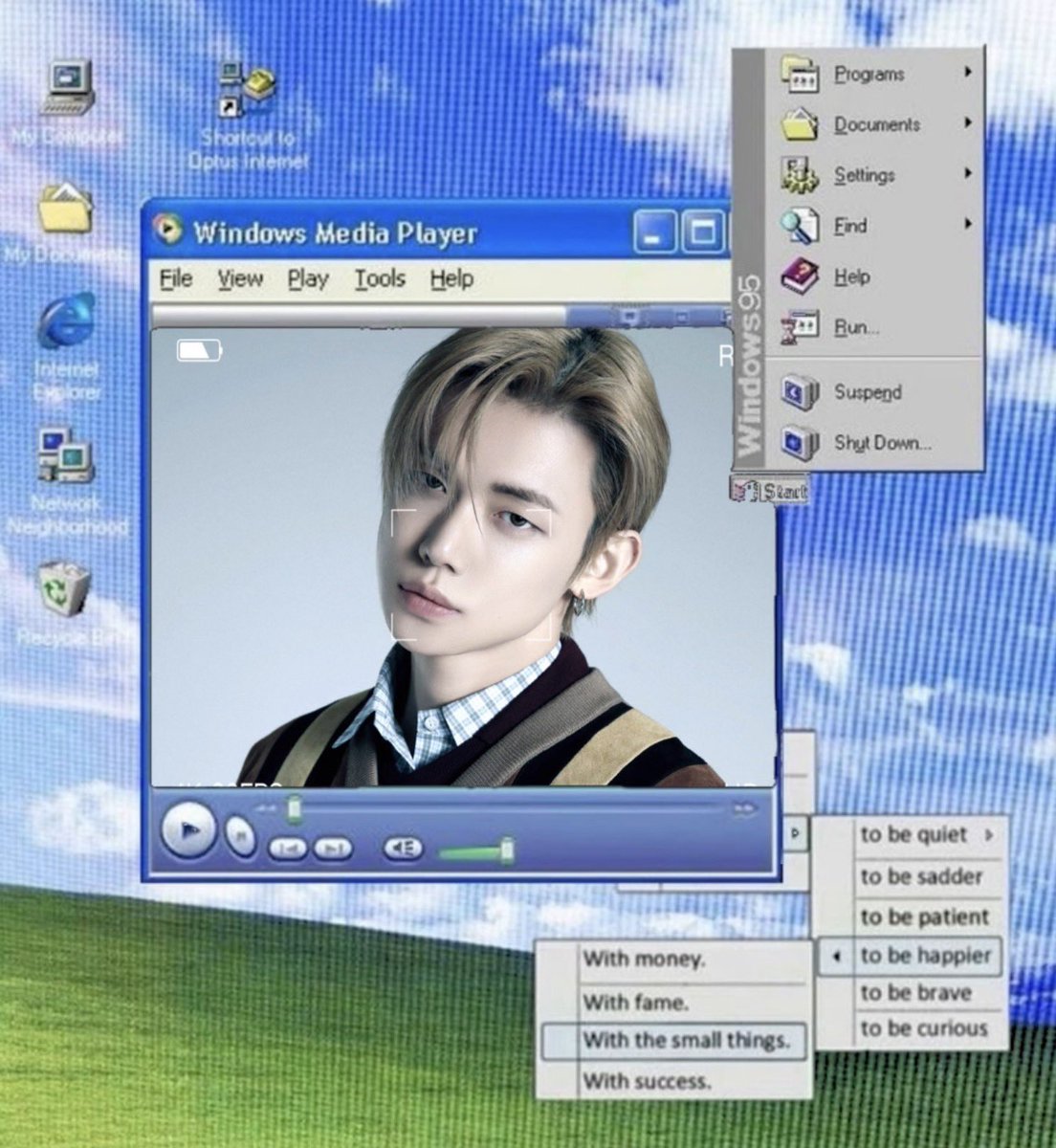Maximize the Windows Media Player window
This screenshot has width=1056, height=1148.
pos(703,232)
